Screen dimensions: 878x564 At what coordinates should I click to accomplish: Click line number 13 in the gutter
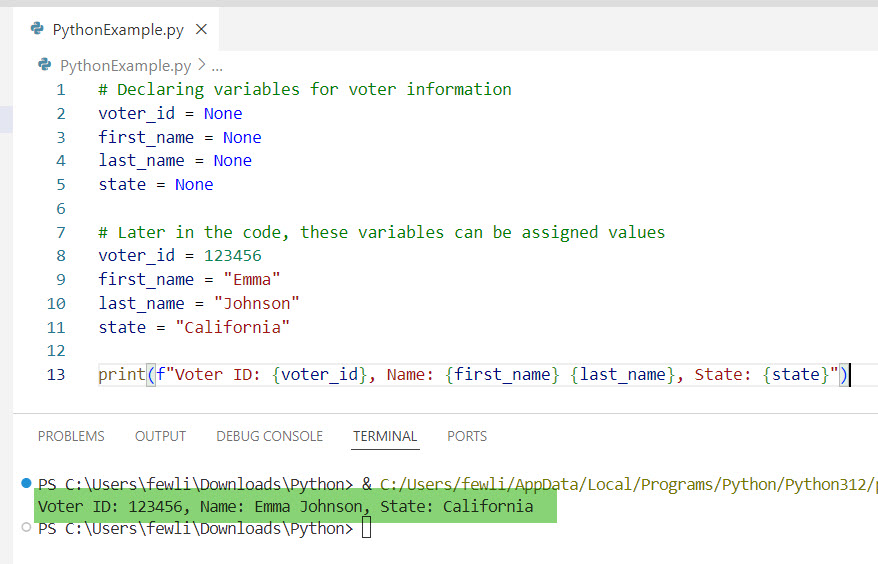pos(56,375)
